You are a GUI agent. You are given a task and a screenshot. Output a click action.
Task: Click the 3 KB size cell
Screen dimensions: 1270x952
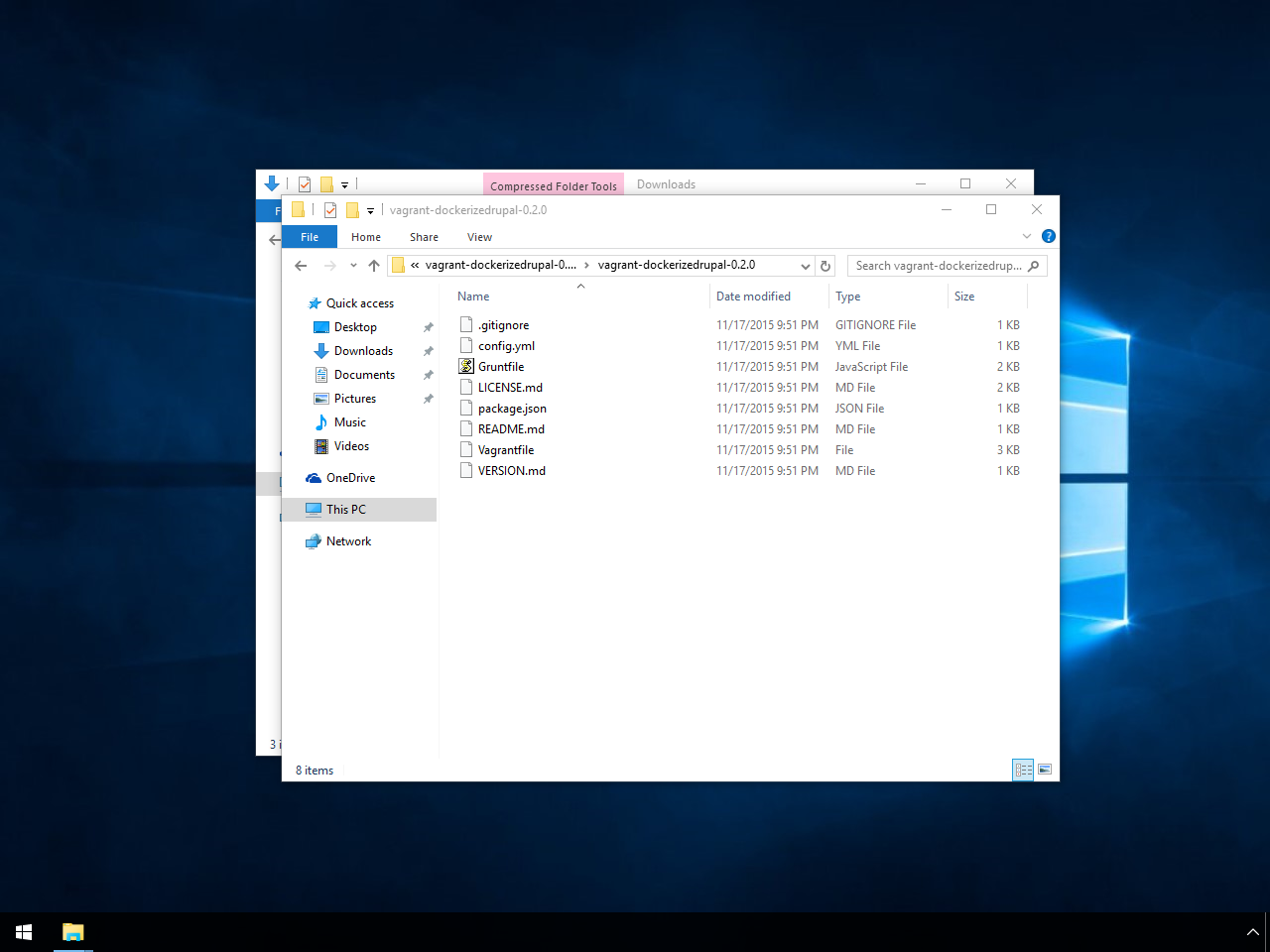[x=1008, y=450]
